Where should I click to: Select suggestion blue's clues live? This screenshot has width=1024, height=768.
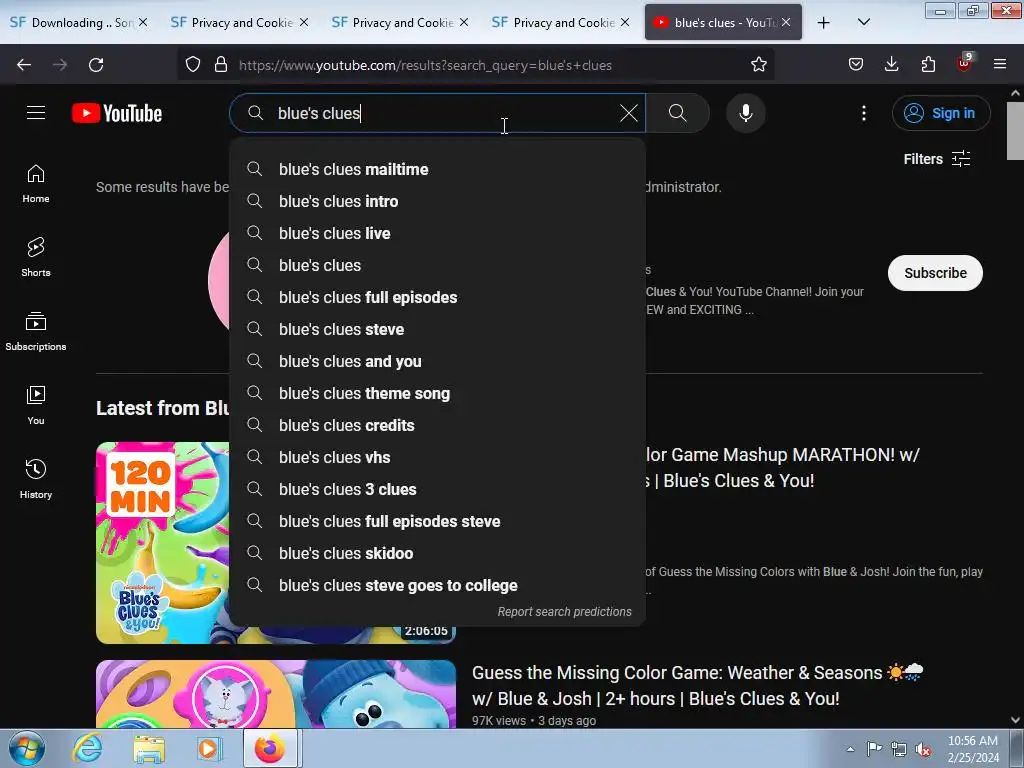pyautogui.click(x=437, y=233)
